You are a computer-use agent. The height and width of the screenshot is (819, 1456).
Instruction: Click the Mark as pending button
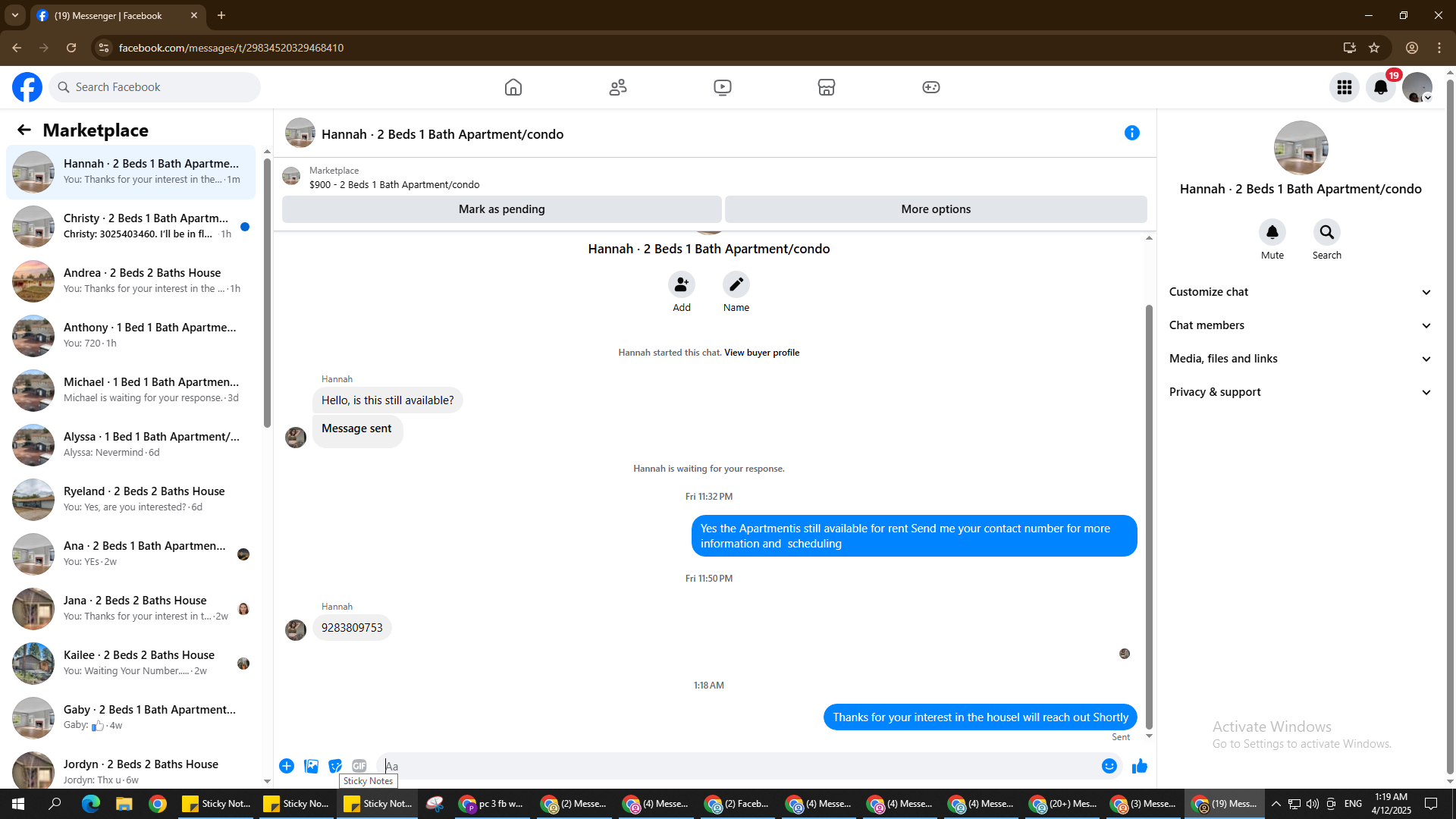pos(501,209)
